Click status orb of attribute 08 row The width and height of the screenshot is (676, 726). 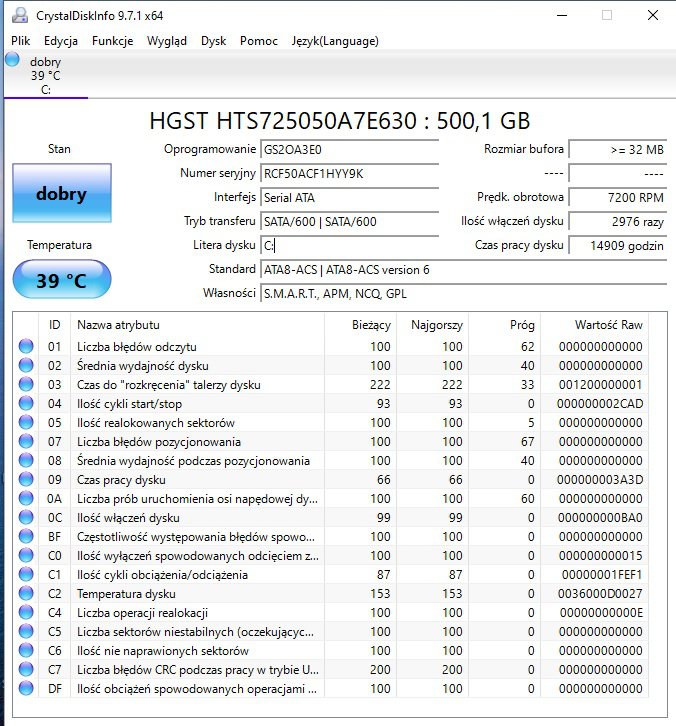tap(26, 460)
